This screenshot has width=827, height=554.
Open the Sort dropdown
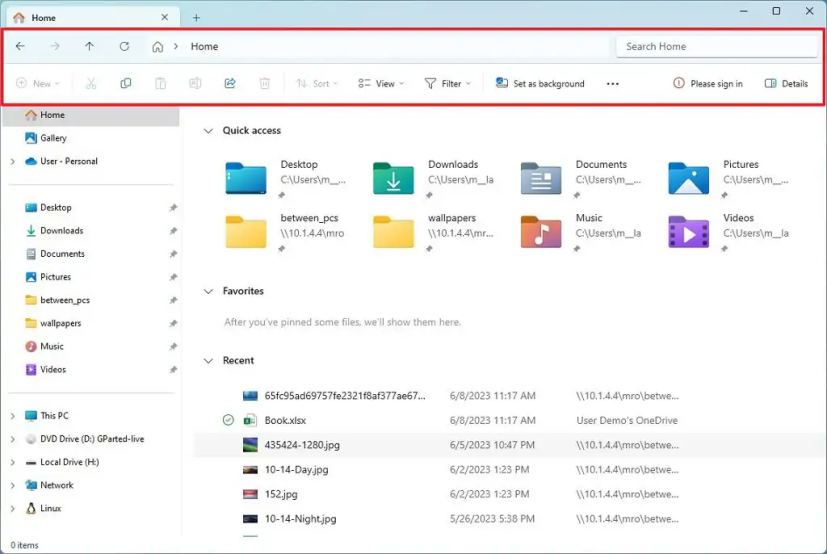(317, 84)
